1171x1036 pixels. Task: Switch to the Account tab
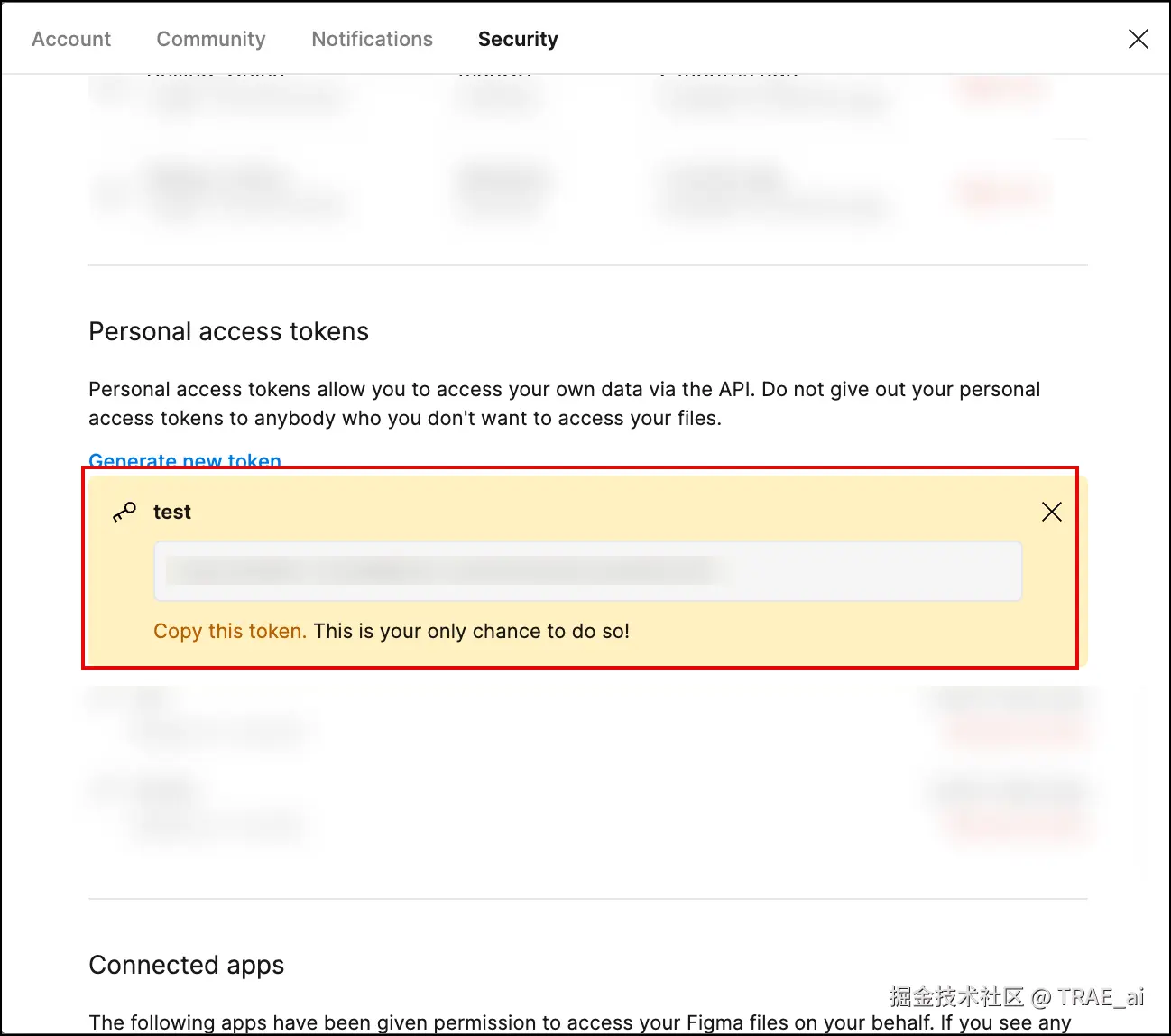click(71, 39)
